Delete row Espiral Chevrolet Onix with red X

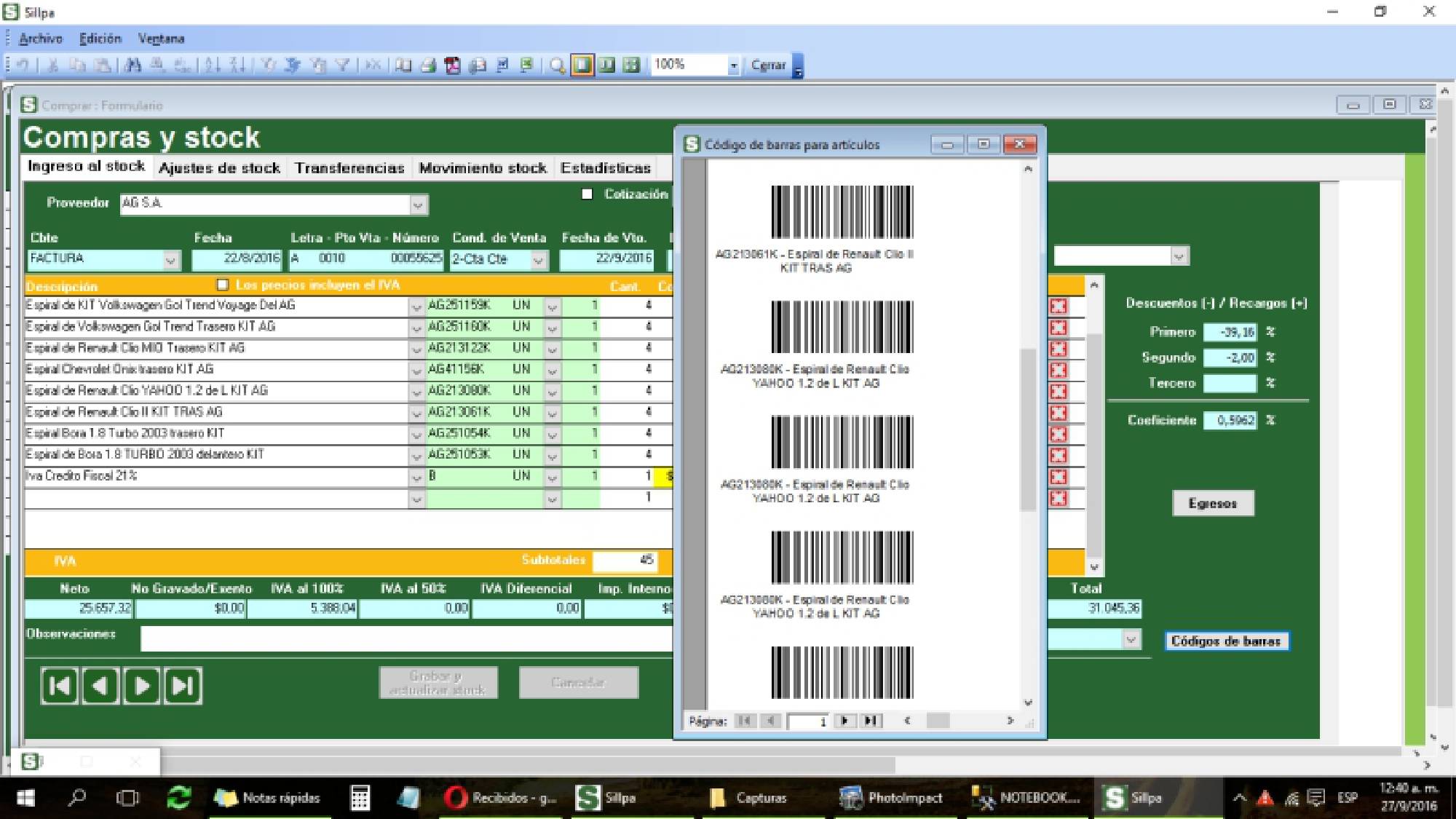(1058, 370)
